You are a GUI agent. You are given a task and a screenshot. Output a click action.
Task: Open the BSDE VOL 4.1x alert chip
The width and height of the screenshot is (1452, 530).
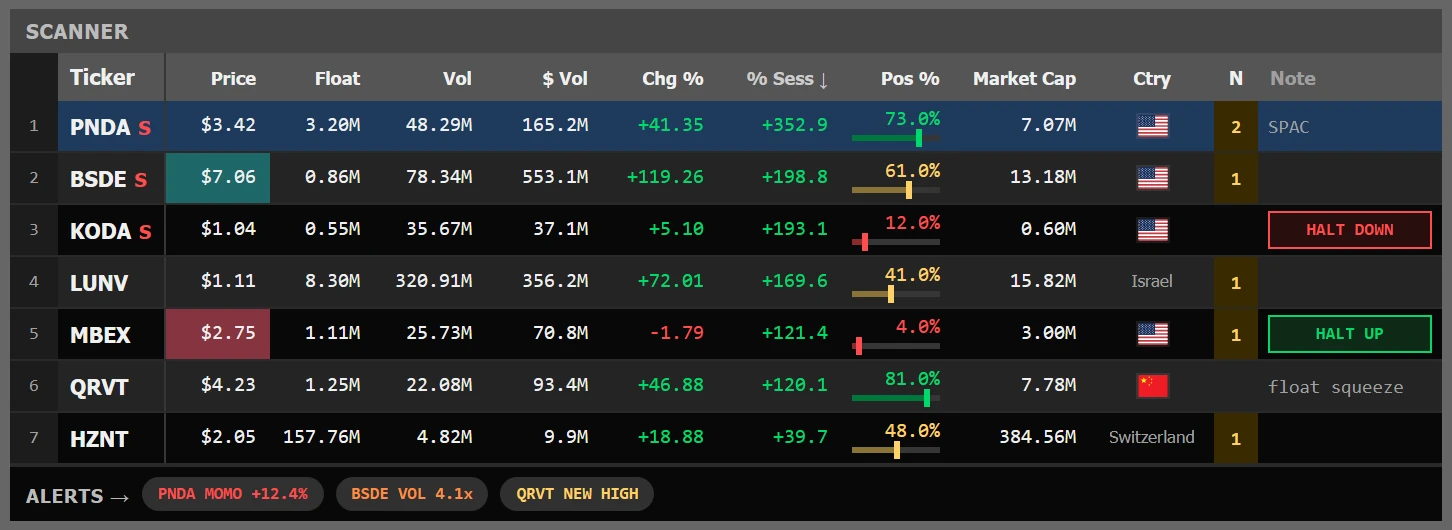tap(412, 494)
